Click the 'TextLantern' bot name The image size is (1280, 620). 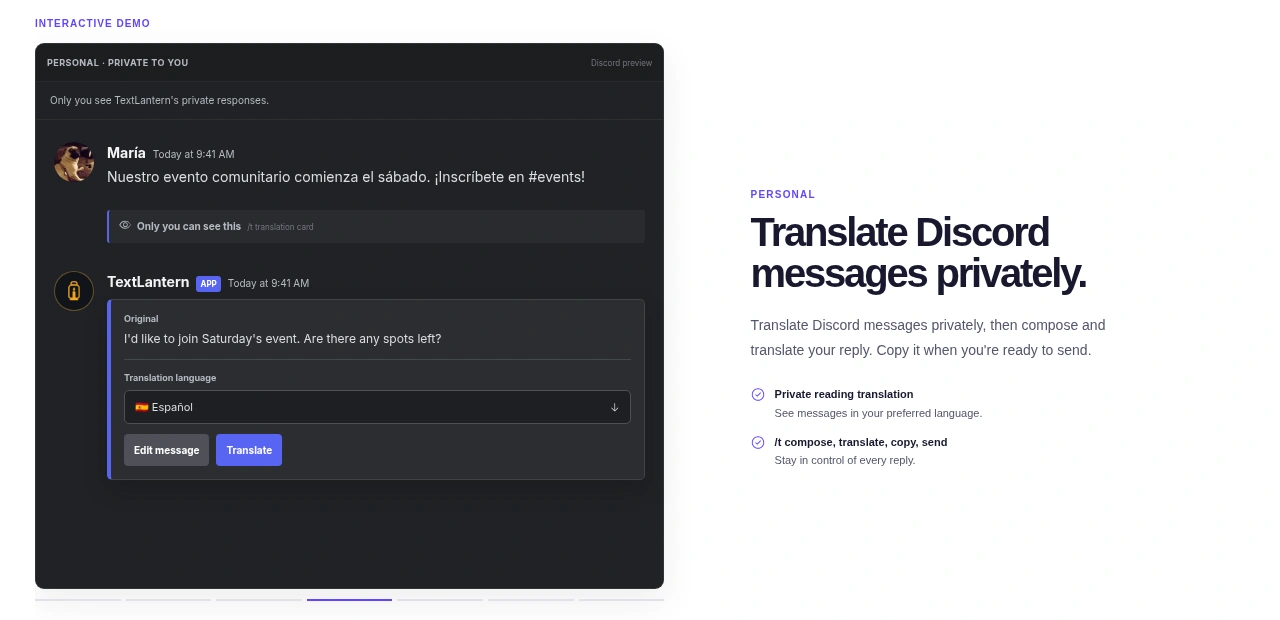point(148,282)
